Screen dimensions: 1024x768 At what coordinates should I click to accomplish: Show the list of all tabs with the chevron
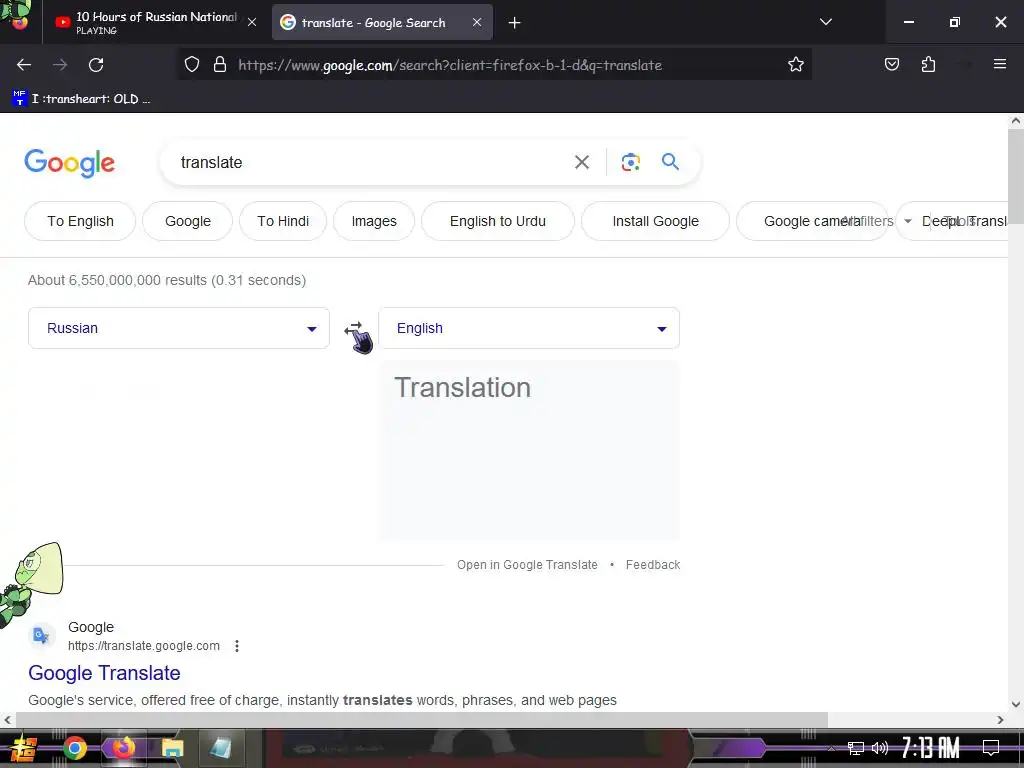[825, 22]
